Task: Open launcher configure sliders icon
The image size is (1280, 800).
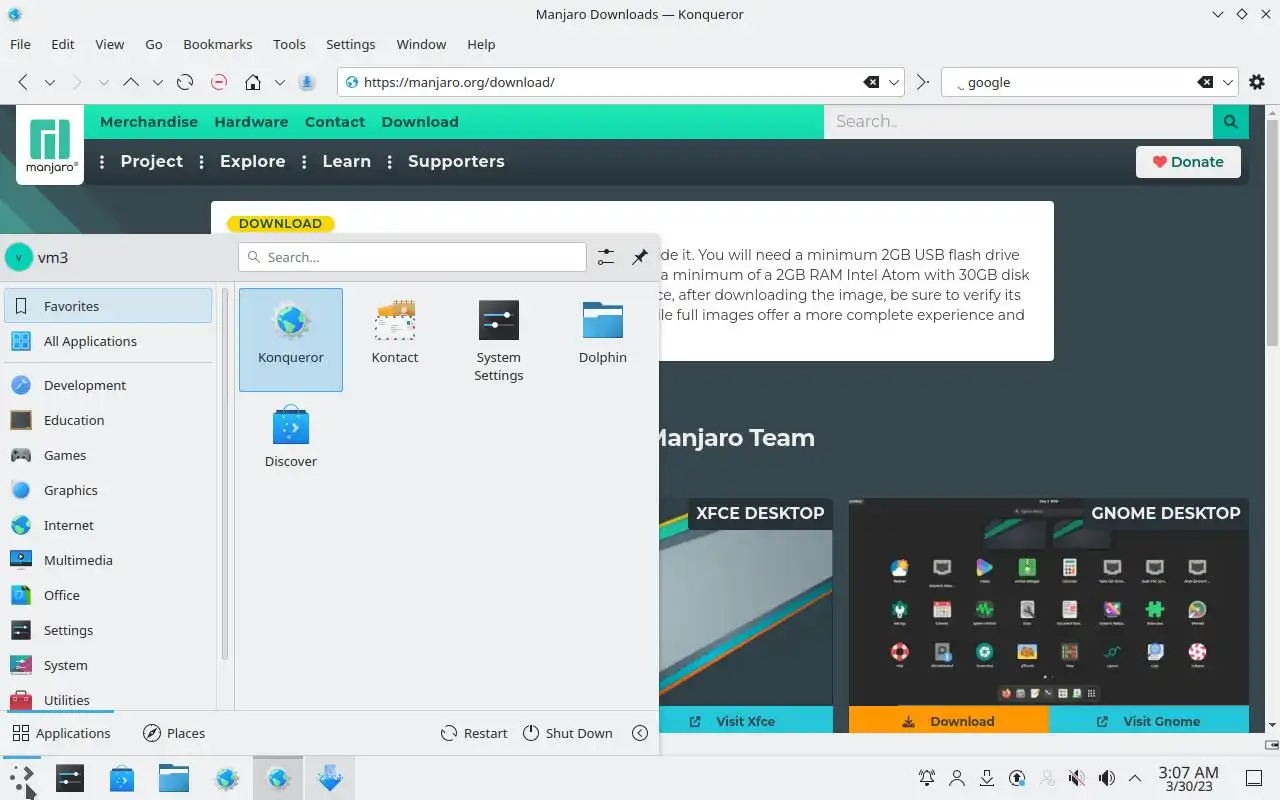Action: [606, 257]
